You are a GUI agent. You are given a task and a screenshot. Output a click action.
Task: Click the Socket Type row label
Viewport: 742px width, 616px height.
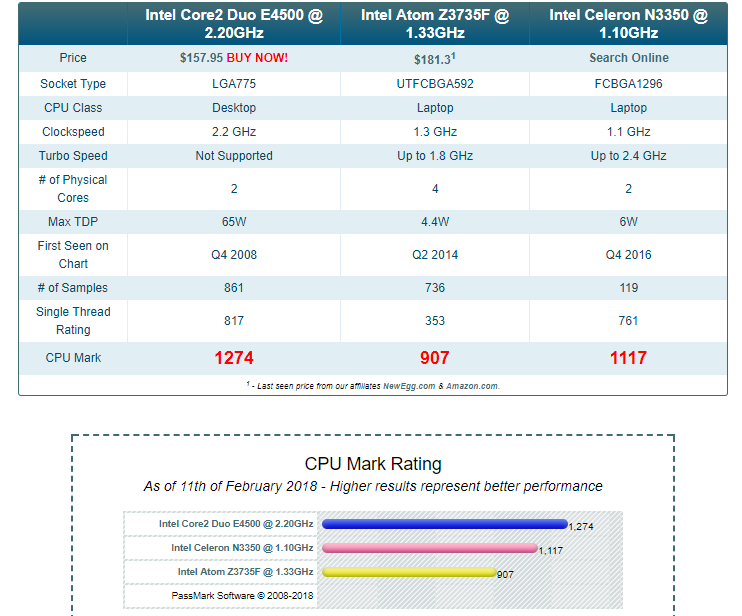(x=73, y=84)
